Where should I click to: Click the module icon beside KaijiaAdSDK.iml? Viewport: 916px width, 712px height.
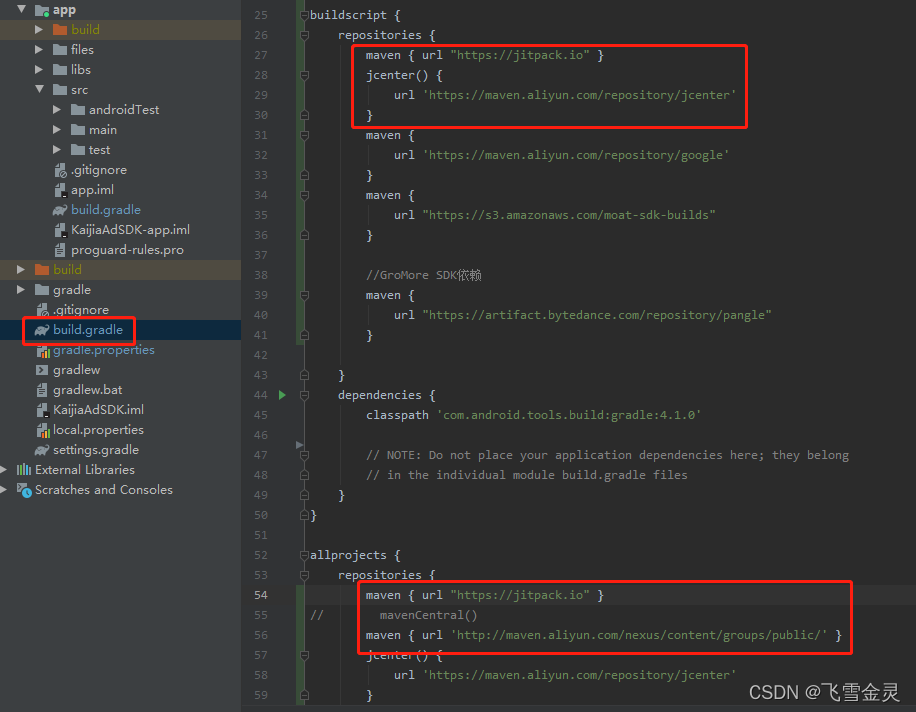44,409
